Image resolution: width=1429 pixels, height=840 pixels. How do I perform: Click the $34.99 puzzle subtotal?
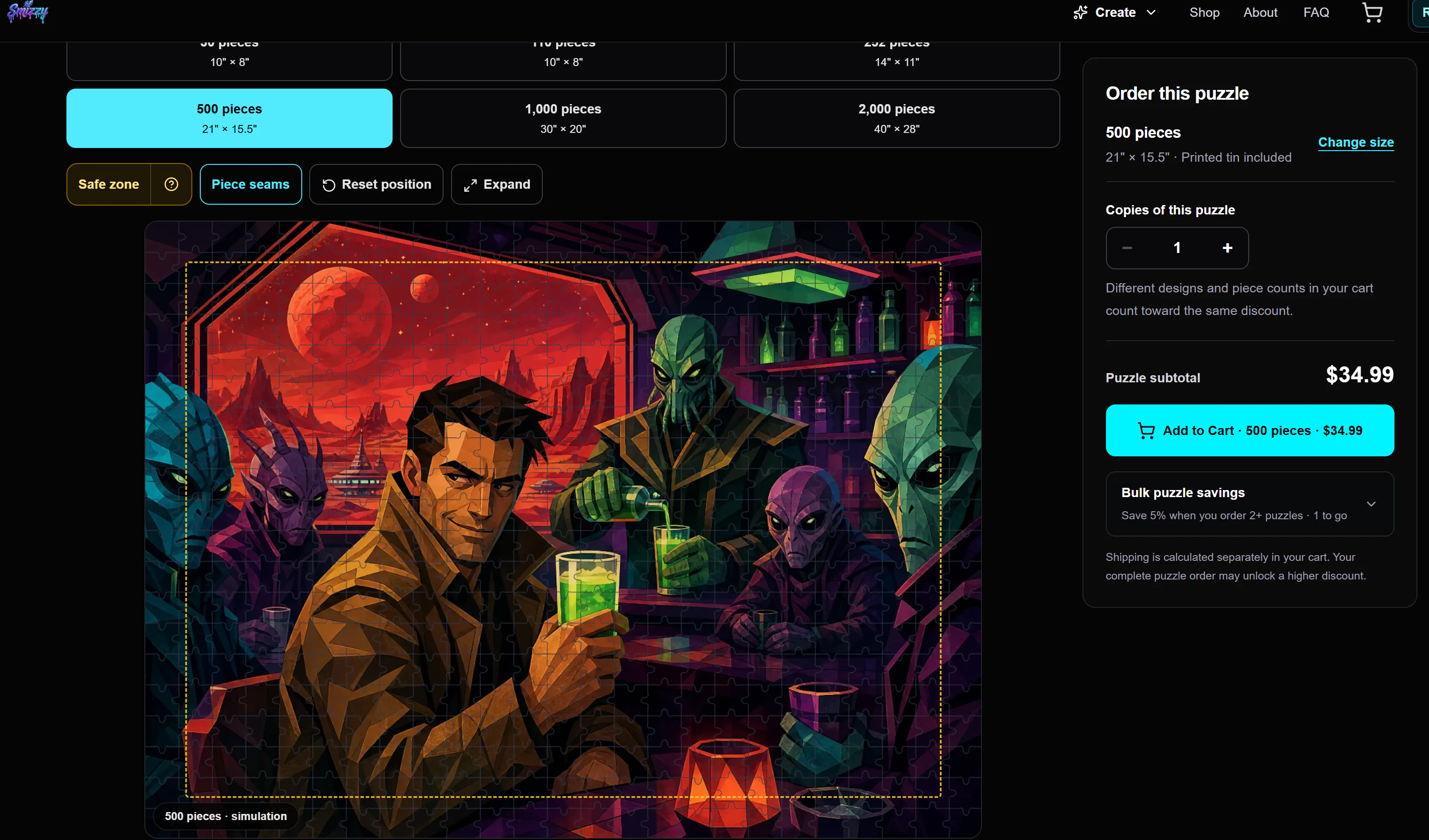(x=1359, y=375)
